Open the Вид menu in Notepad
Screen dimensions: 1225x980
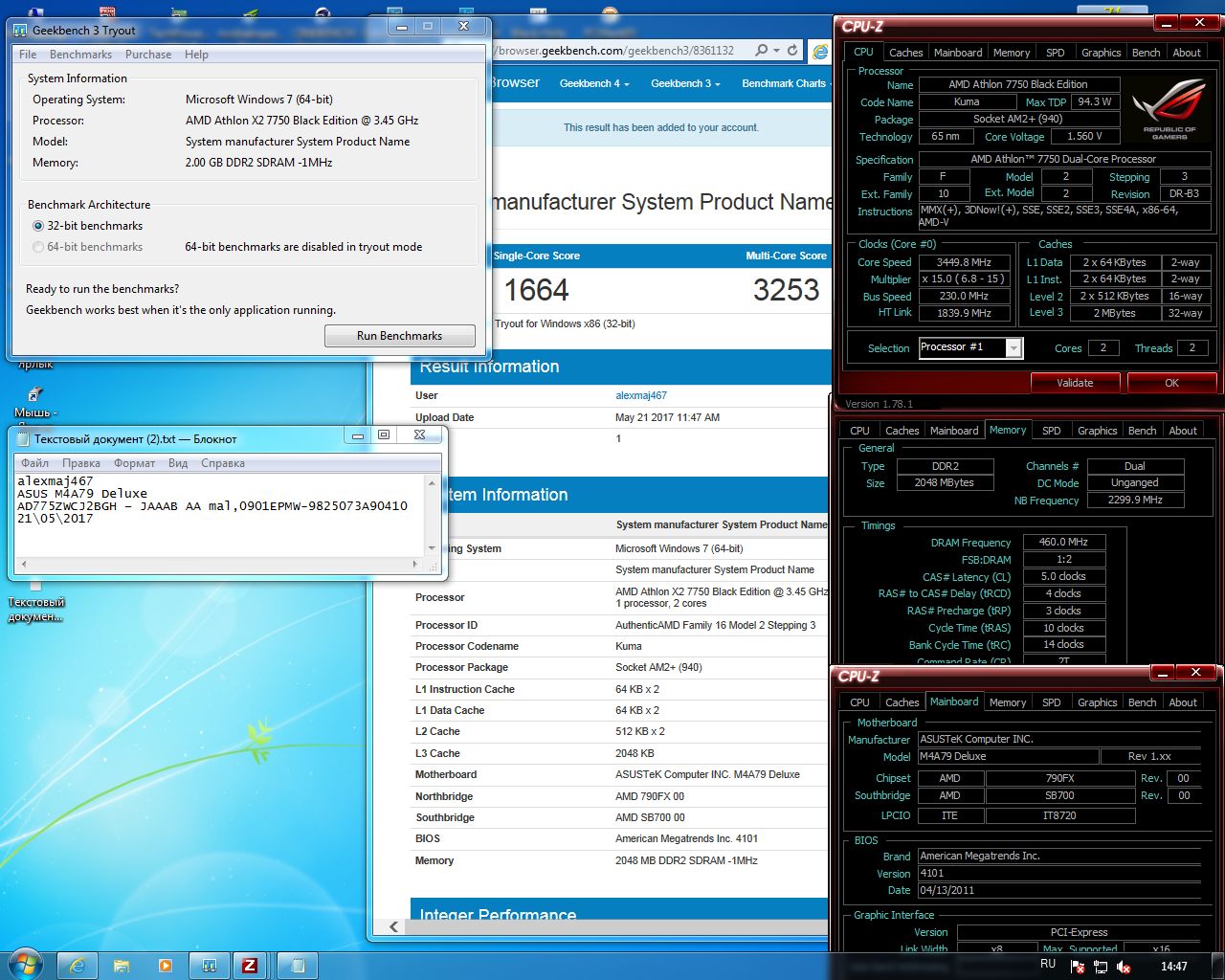coord(178,463)
